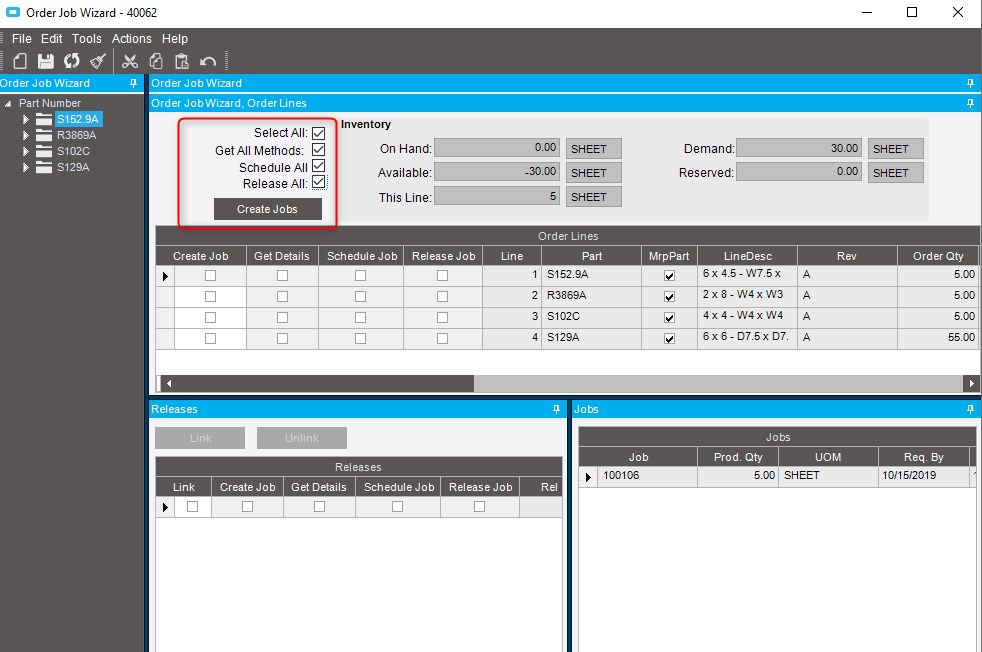Click the On Hand quantity field
This screenshot has height=652, width=982.
(x=497, y=148)
